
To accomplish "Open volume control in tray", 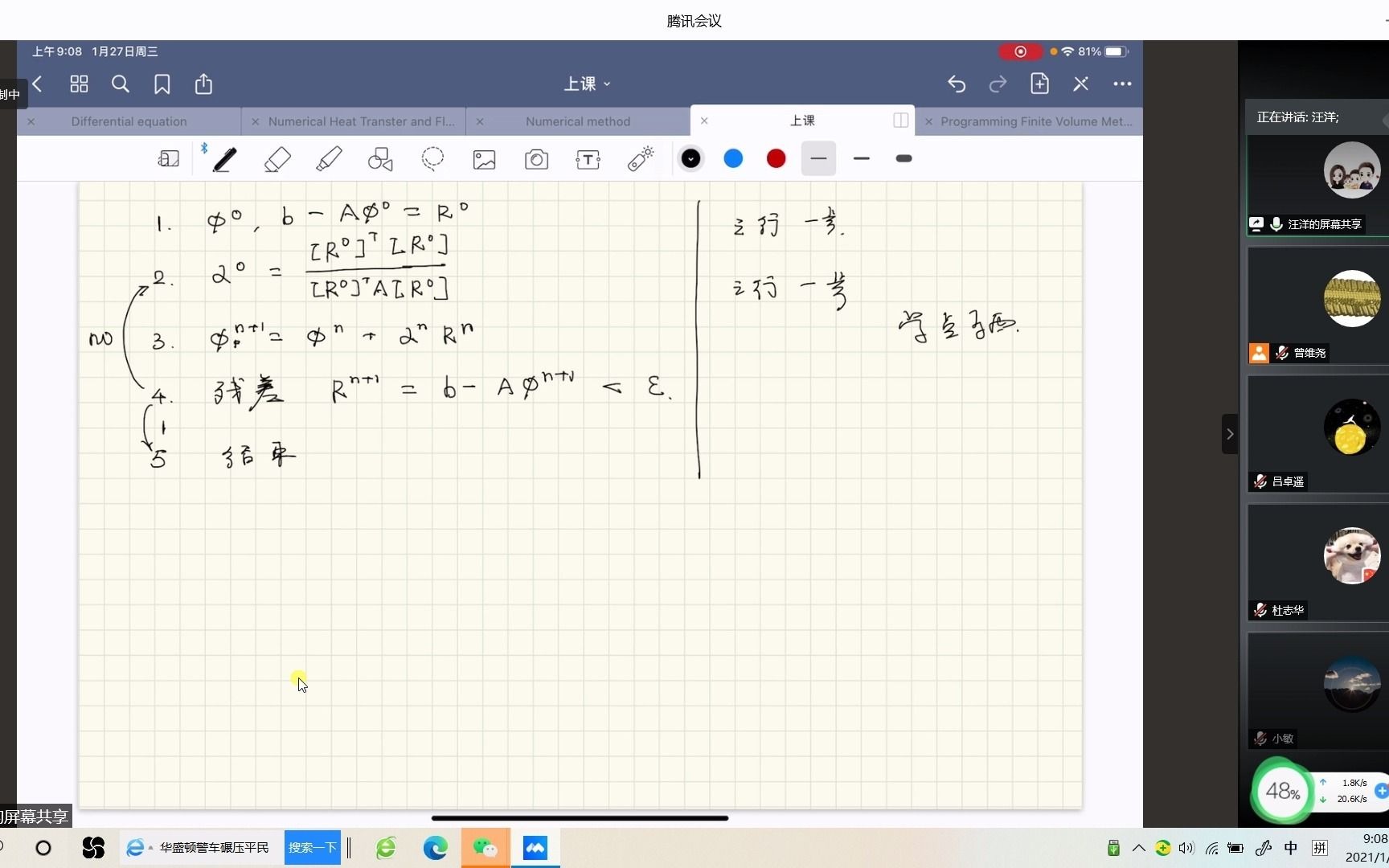I will pos(1186,848).
